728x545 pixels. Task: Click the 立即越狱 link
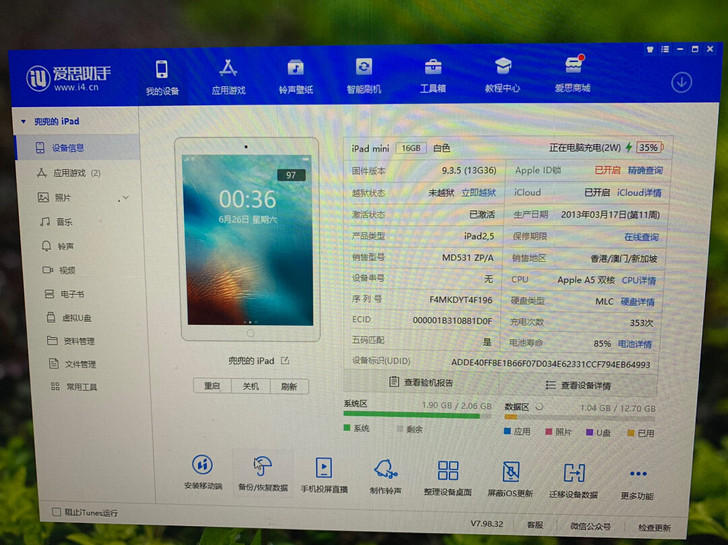pos(478,193)
